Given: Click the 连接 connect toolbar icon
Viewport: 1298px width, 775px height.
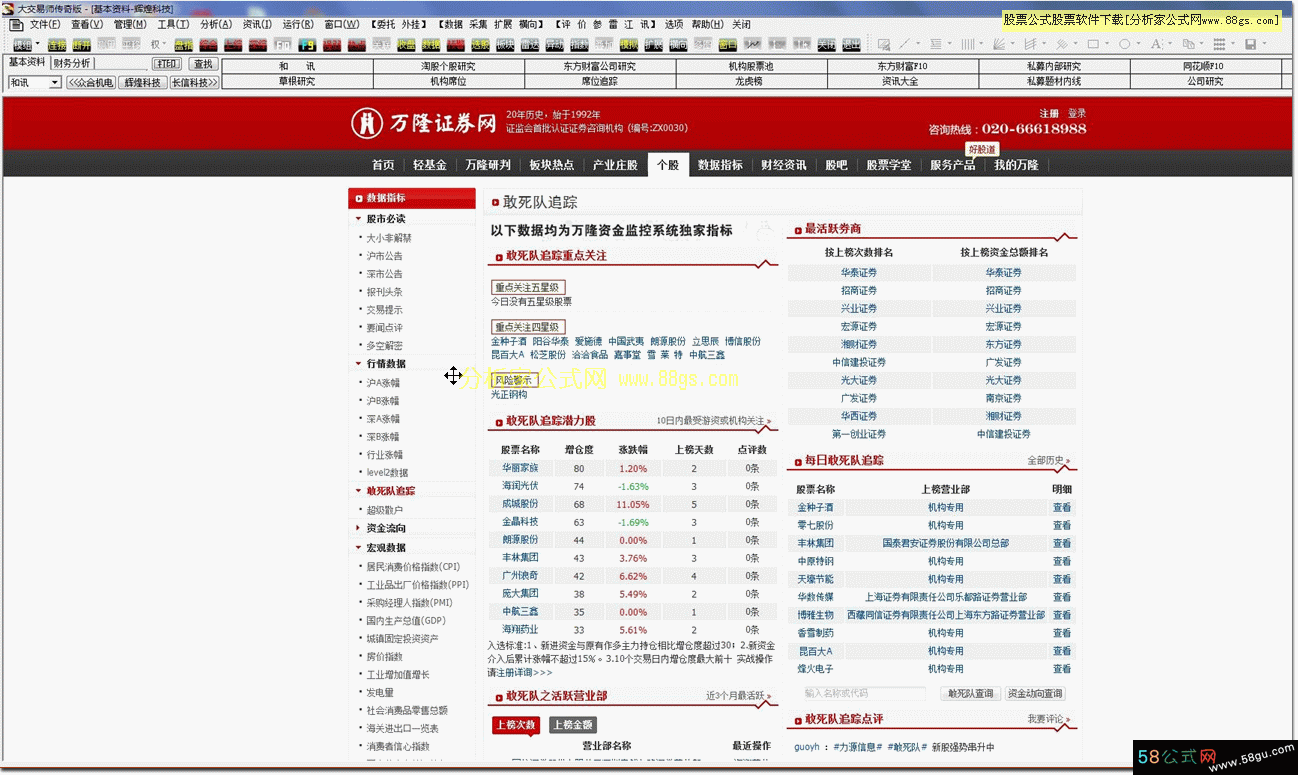Looking at the screenshot, I should click(57, 44).
